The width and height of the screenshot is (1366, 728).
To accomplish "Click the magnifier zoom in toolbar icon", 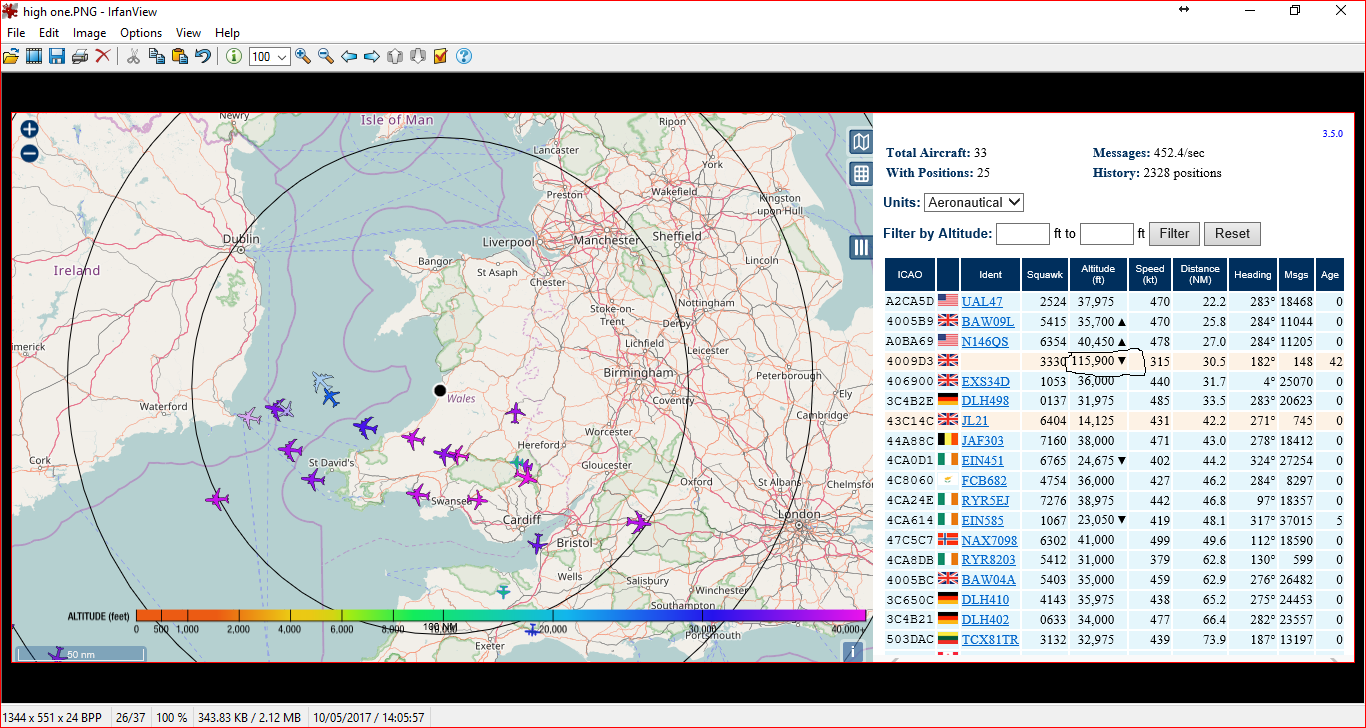I will click(302, 57).
